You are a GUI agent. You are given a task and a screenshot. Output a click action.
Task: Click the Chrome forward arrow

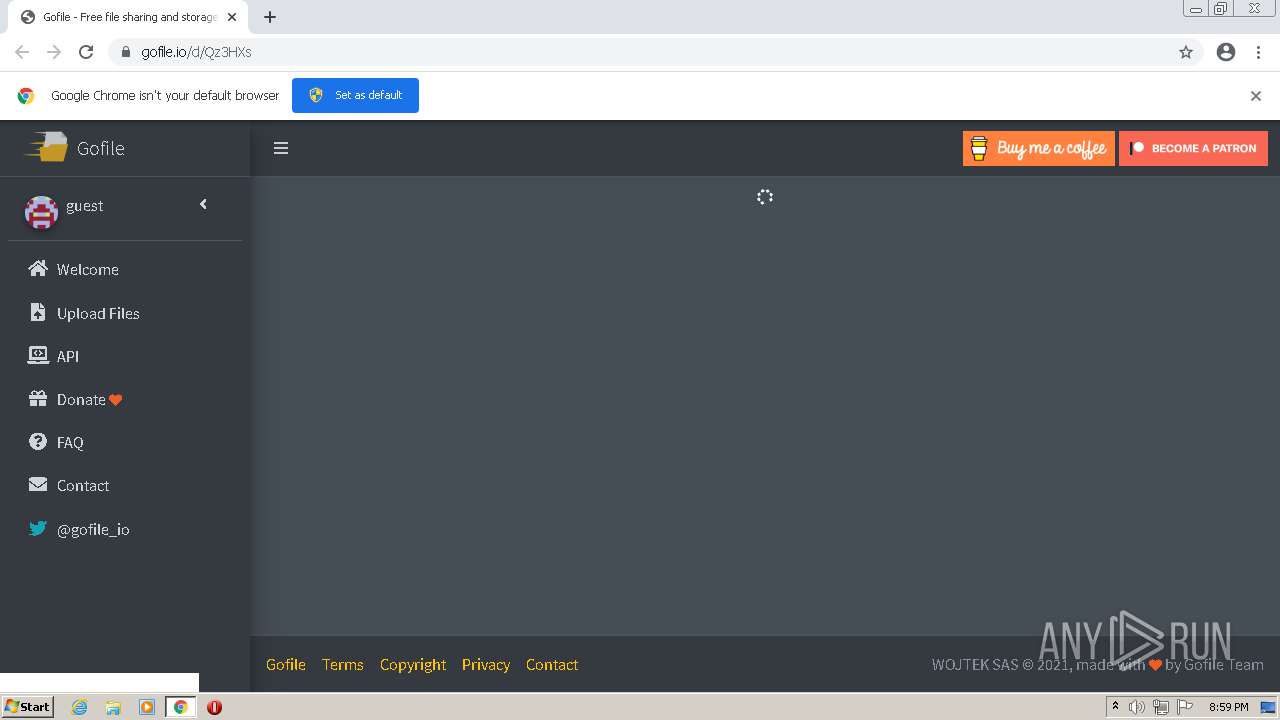pos(54,52)
